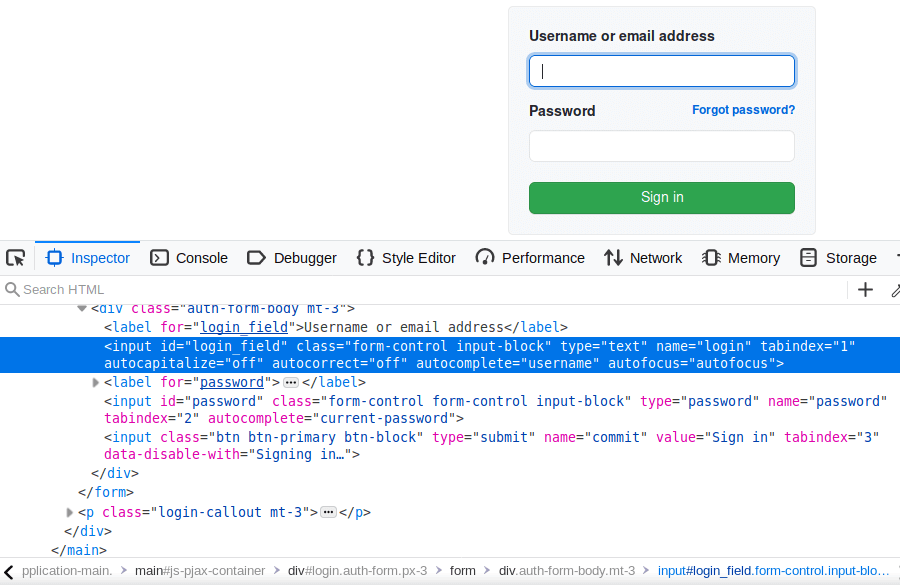Open the Forgot password link
Image resolution: width=900 pixels, height=585 pixels.
(x=743, y=110)
